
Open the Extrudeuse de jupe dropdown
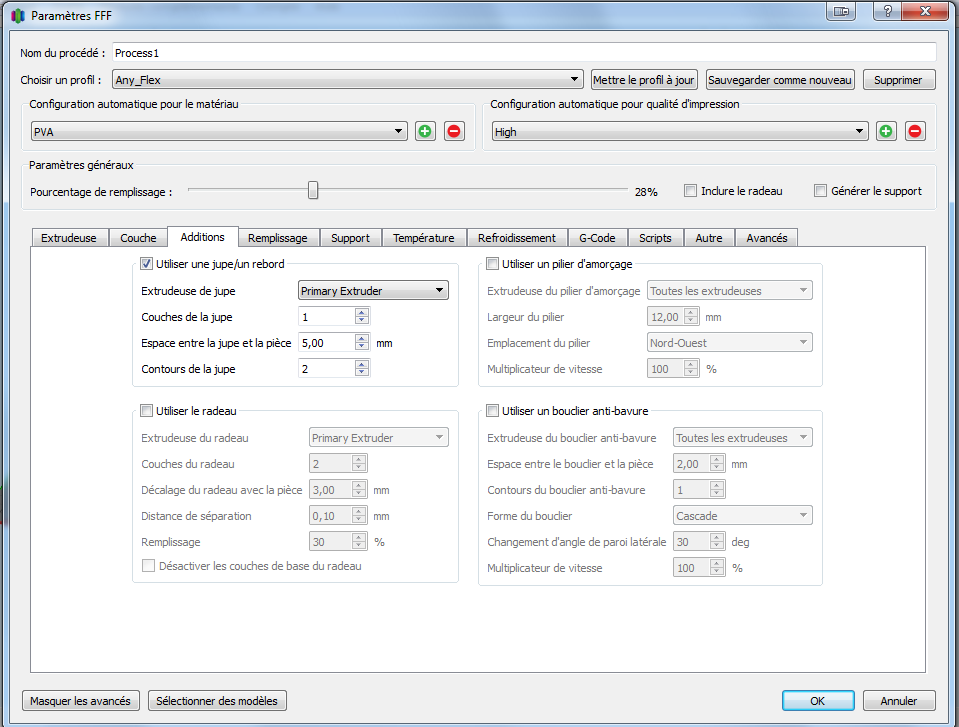click(x=373, y=290)
